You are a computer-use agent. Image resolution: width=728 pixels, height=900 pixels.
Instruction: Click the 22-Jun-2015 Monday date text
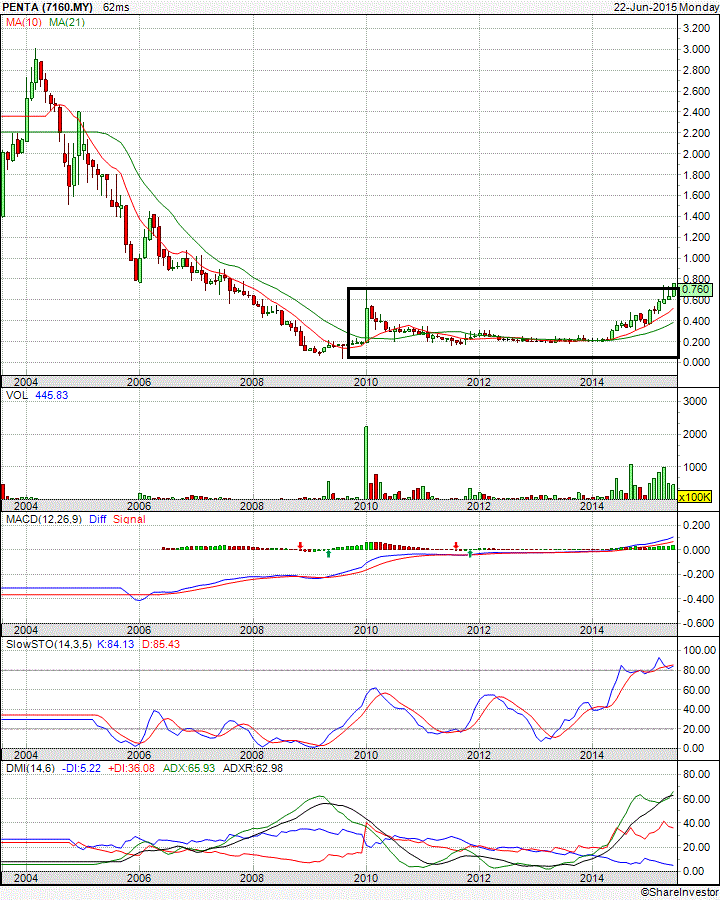pyautogui.click(x=666, y=7)
